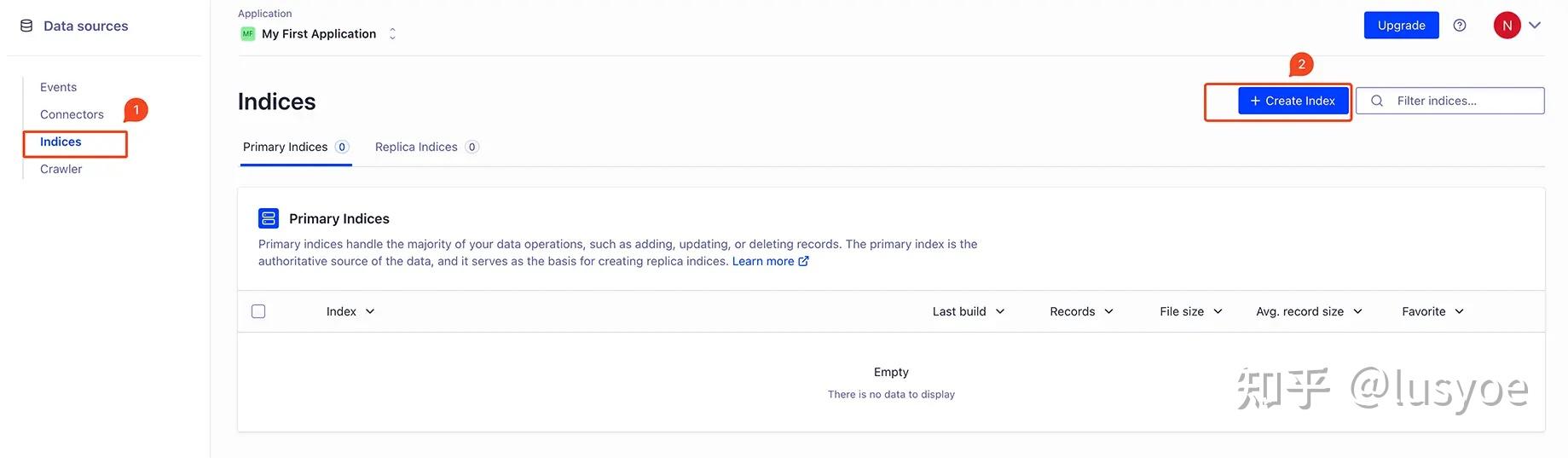Image resolution: width=1568 pixels, height=458 pixels.
Task: Click the external link icon after Learn more
Action: 803,262
